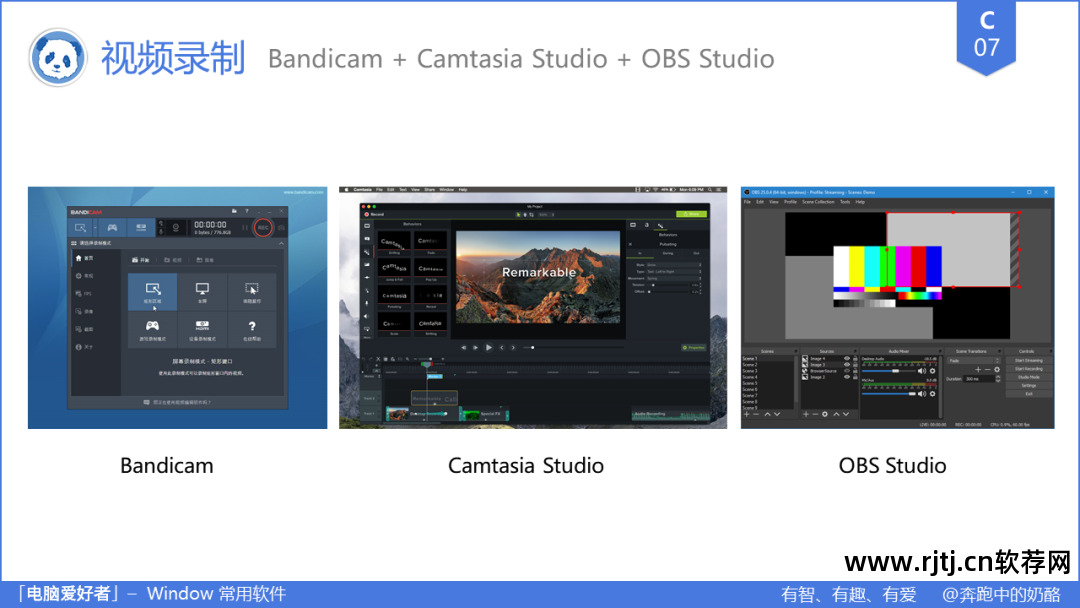
Task: Open OBS Fade transition dropdown
Action: (974, 360)
